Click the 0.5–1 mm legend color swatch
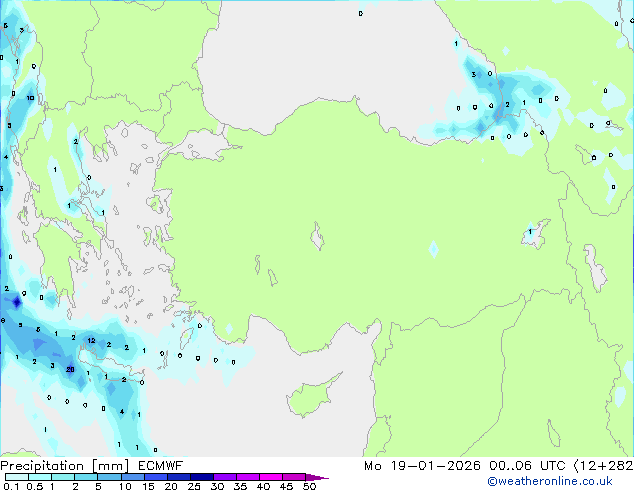The image size is (634, 490). click(x=40, y=477)
